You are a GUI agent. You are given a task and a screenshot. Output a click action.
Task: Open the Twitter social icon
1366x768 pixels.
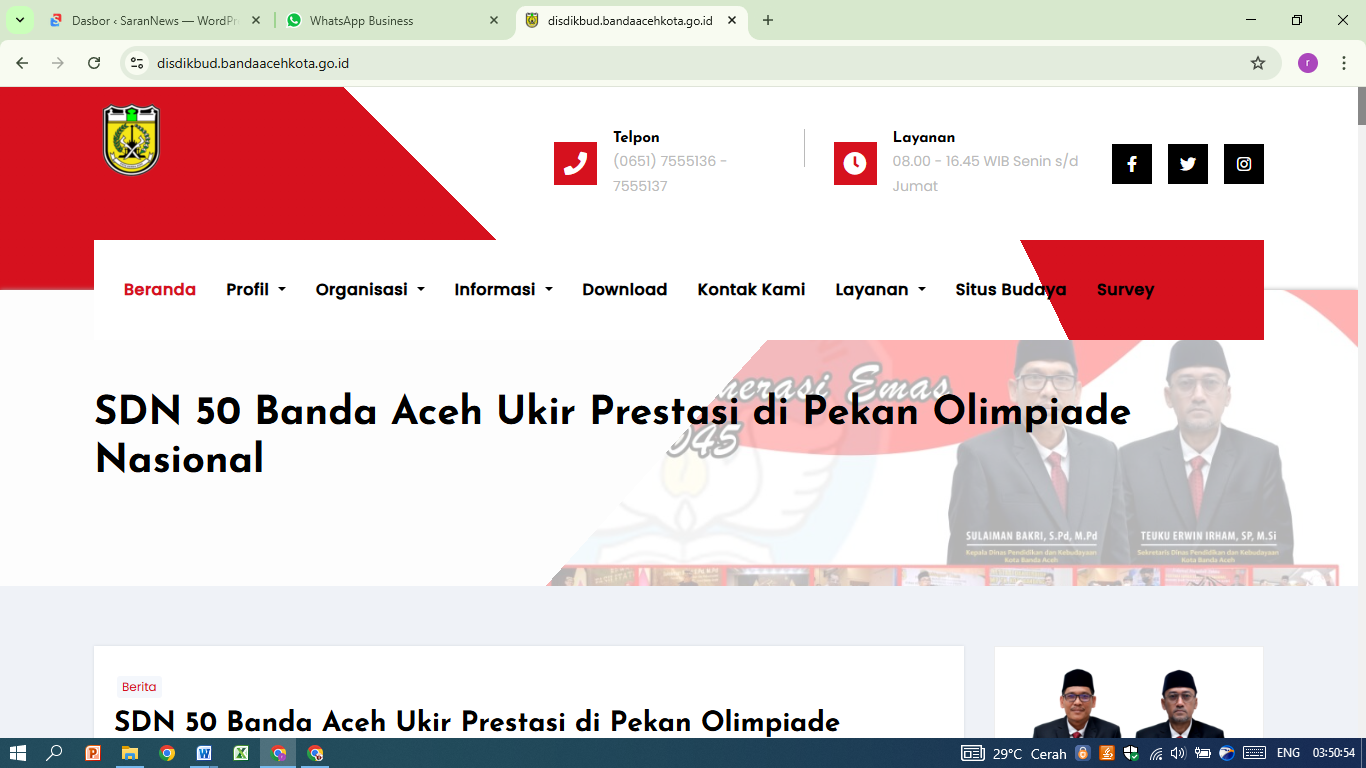pos(1187,164)
